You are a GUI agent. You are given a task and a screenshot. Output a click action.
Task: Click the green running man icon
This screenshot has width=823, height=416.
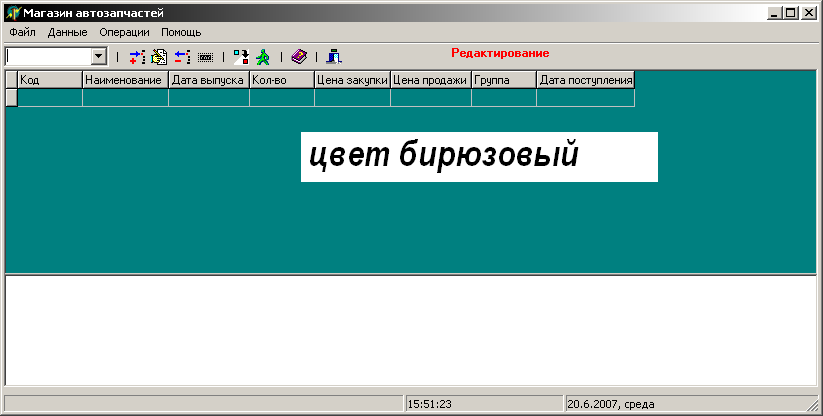[x=263, y=57]
